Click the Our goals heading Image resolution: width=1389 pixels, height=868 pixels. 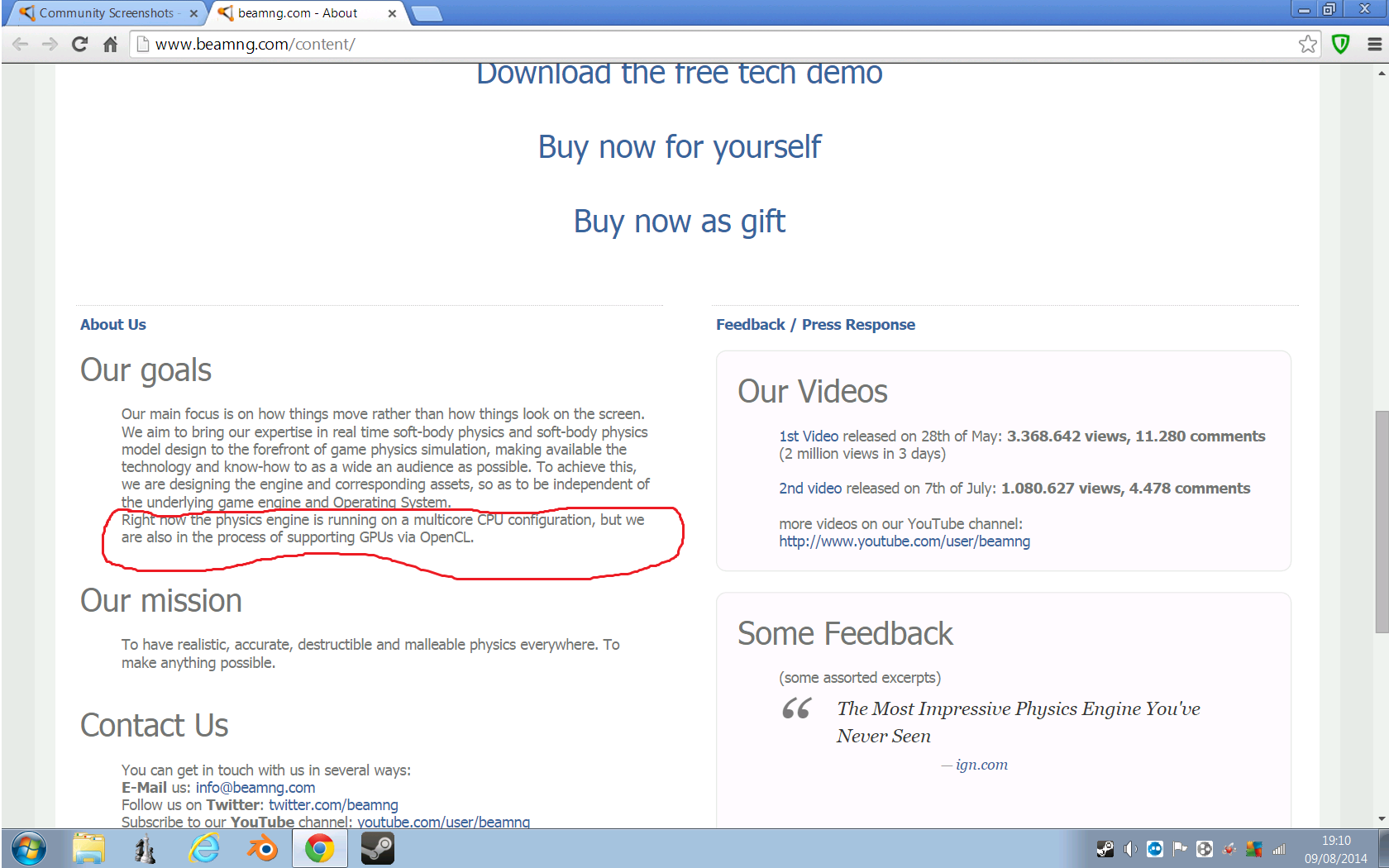point(146,370)
